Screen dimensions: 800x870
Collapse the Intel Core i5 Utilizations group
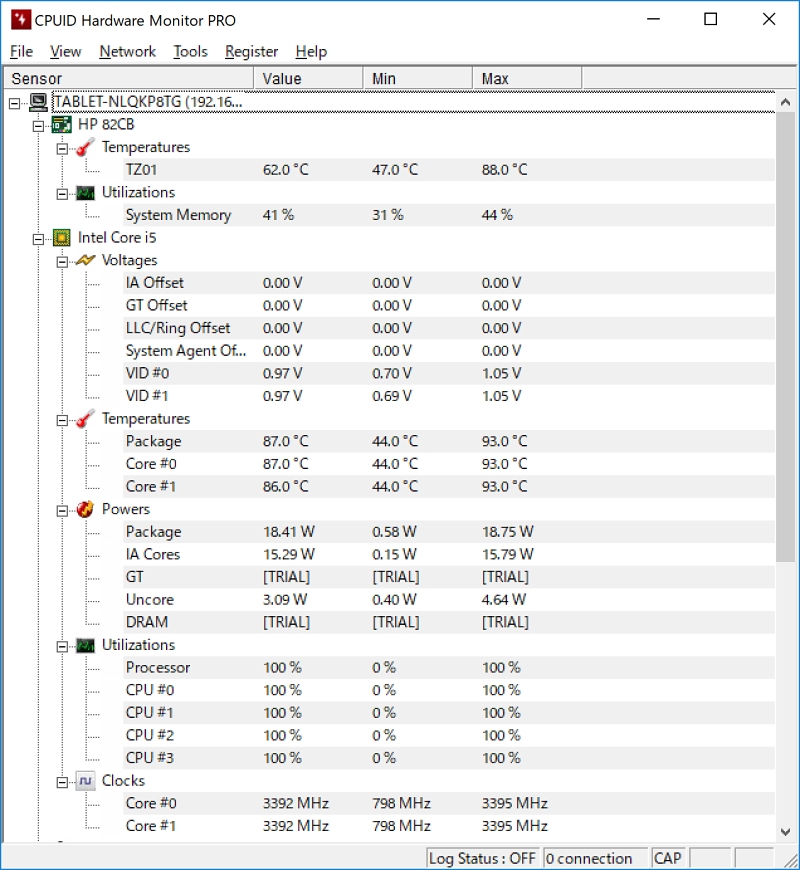point(62,646)
